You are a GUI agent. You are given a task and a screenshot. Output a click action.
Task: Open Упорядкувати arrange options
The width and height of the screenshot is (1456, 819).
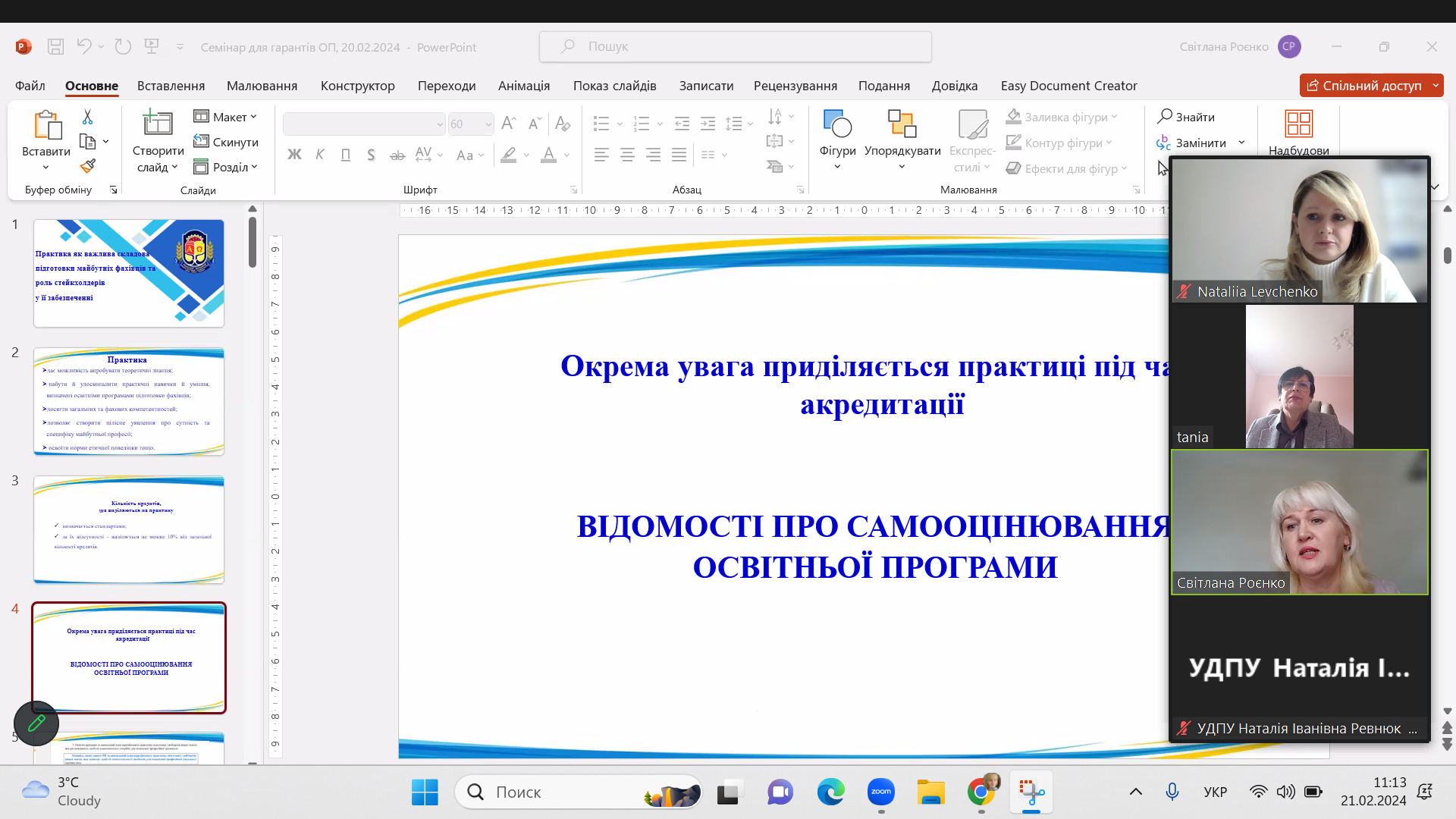point(902,124)
